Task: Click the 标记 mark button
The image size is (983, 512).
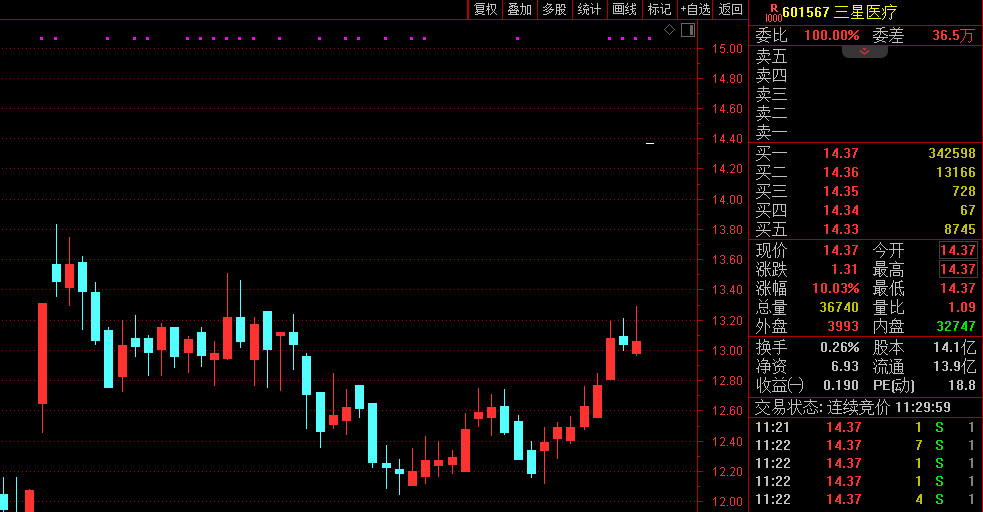Action: tap(660, 9)
